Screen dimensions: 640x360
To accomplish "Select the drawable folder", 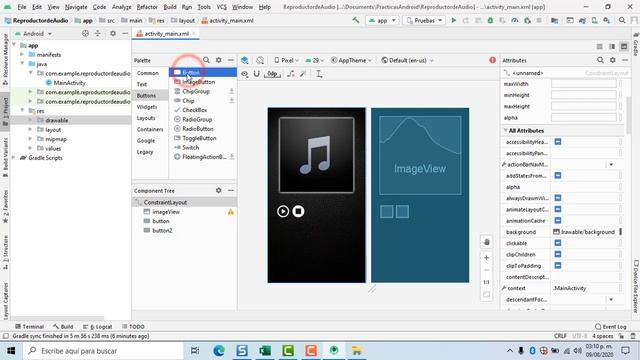I will (57, 120).
